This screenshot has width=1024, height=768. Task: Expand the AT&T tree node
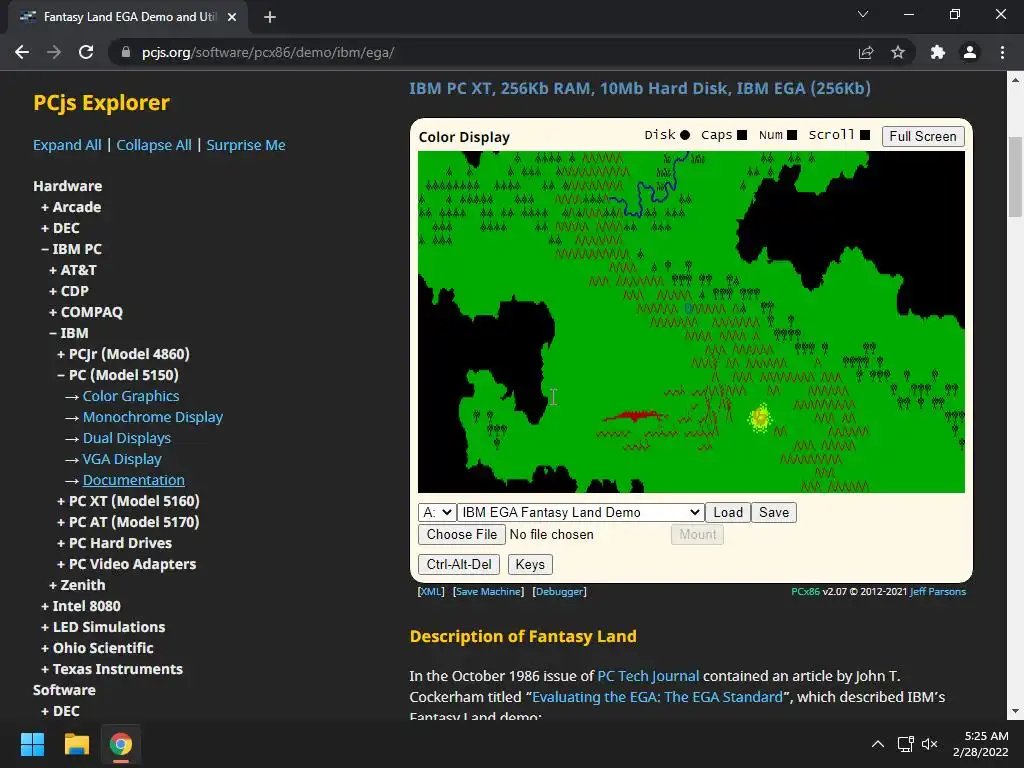pyautogui.click(x=72, y=270)
